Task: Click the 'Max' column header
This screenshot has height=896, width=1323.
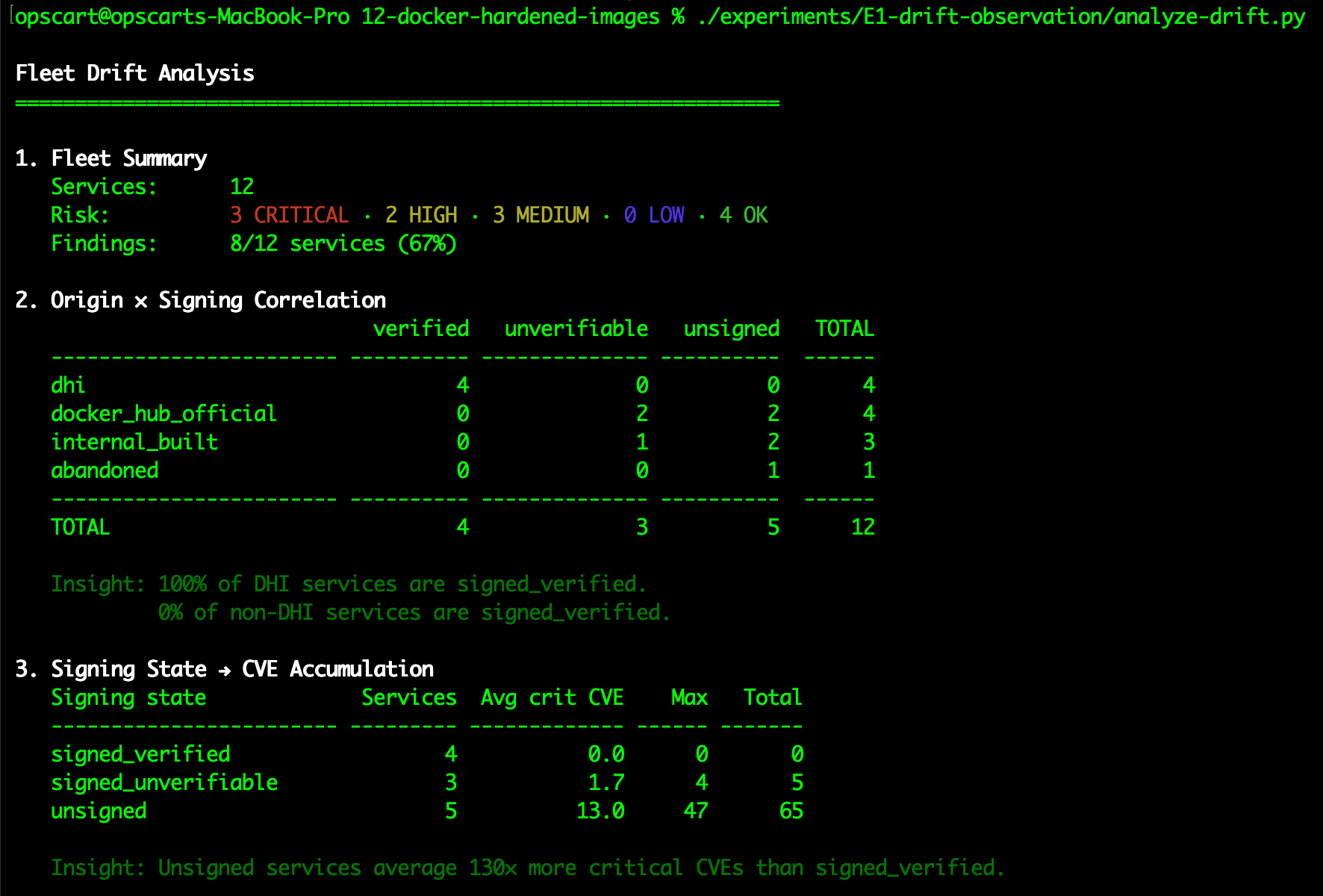Action: (690, 697)
